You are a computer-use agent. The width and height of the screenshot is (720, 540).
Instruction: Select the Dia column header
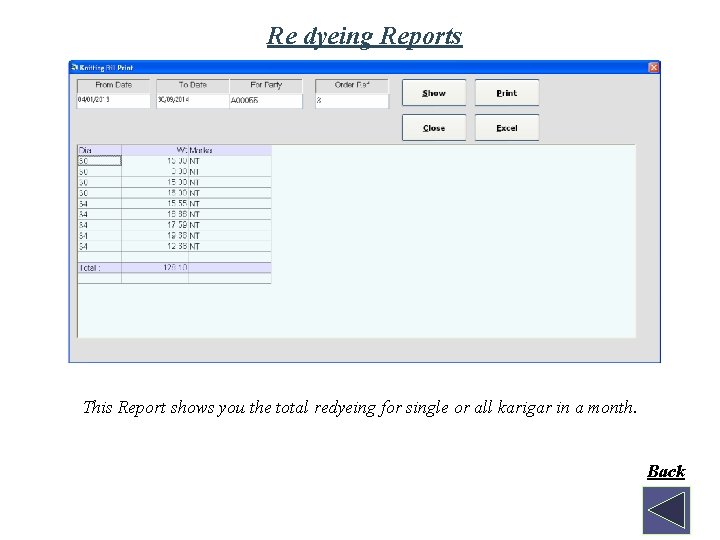(x=100, y=150)
